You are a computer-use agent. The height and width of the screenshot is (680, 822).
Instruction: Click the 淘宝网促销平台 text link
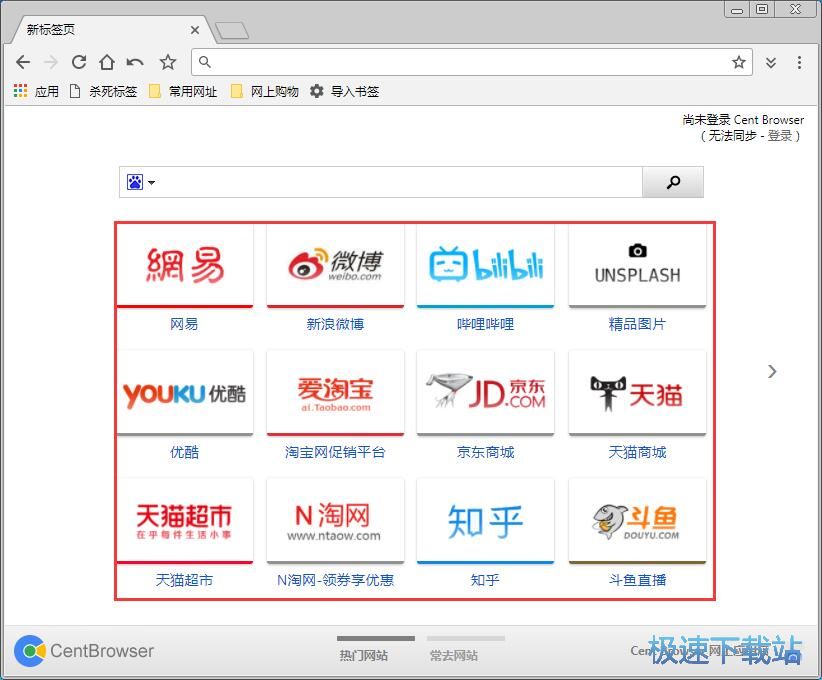335,452
